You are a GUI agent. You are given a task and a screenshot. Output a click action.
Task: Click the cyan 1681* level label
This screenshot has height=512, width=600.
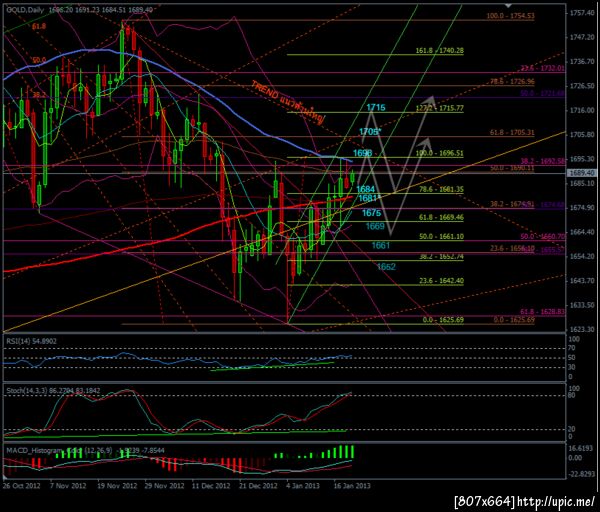370,198
